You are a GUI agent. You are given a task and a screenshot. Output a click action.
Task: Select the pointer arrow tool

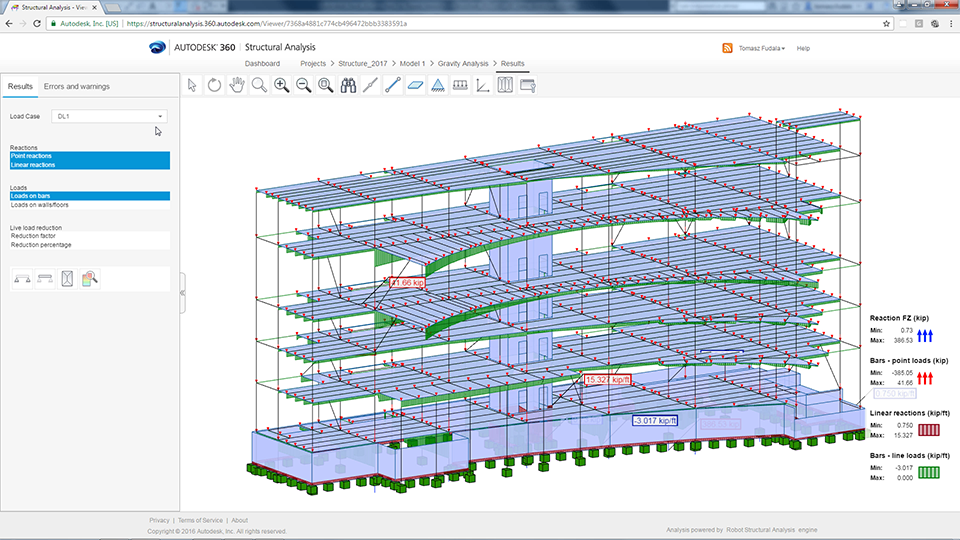(x=193, y=86)
